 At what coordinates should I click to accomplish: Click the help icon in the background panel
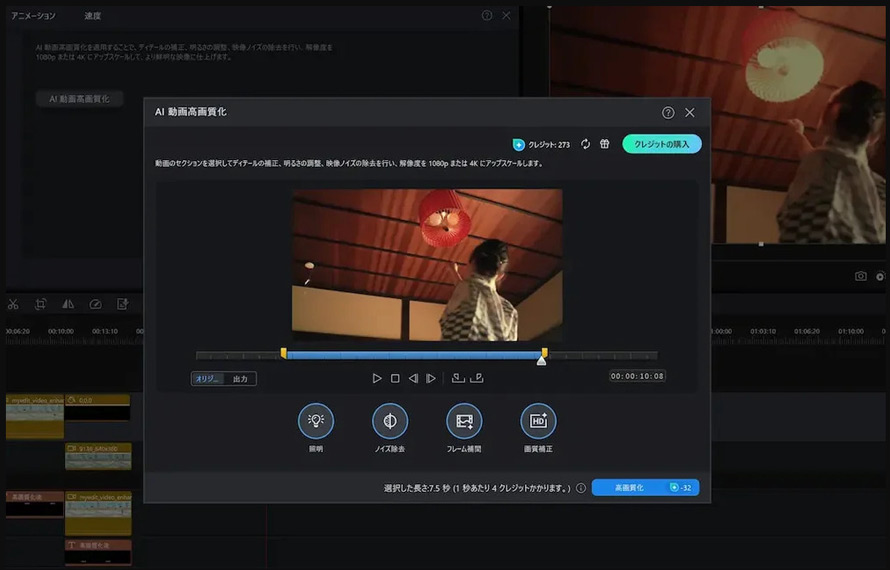(x=487, y=15)
